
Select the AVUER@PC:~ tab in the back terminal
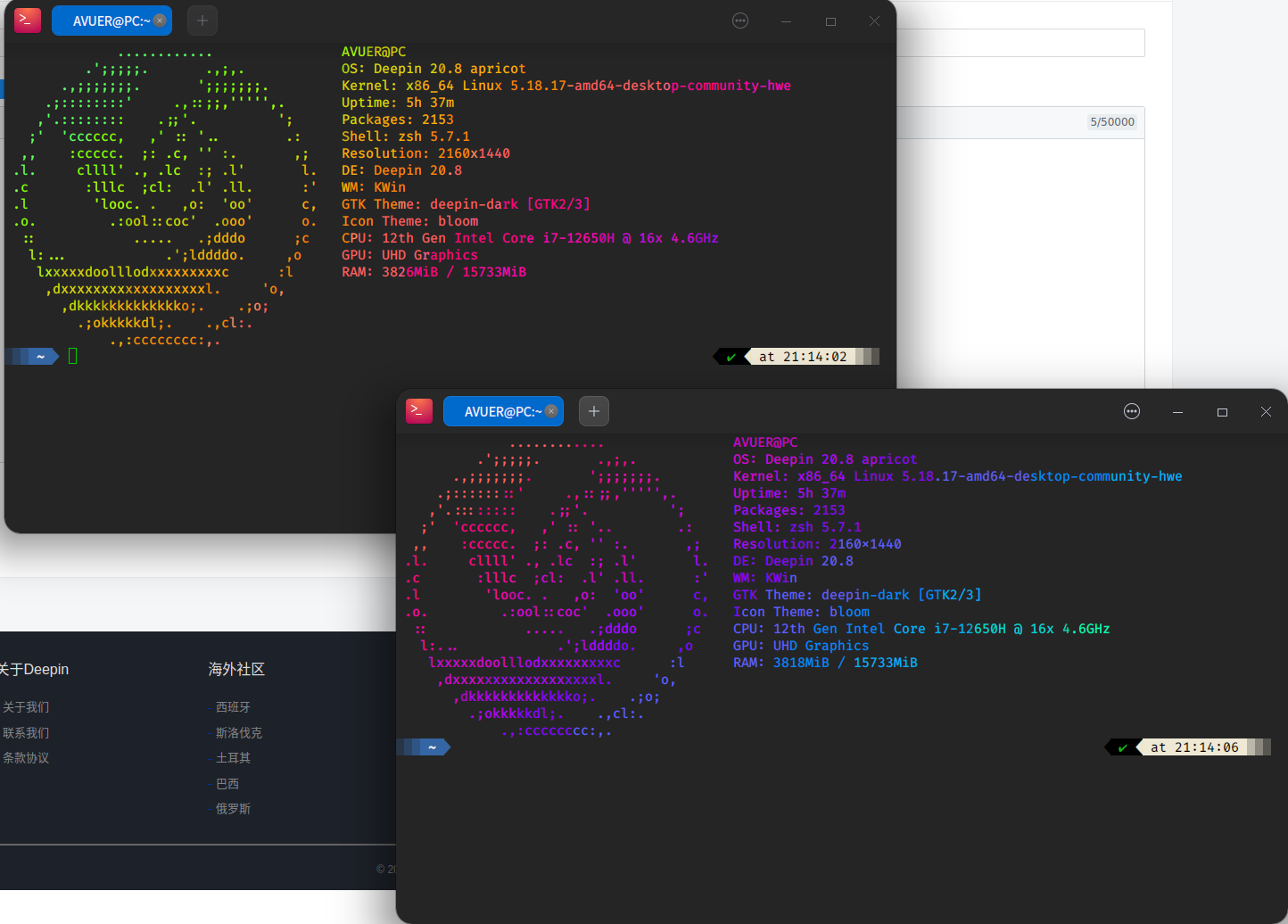(x=111, y=21)
